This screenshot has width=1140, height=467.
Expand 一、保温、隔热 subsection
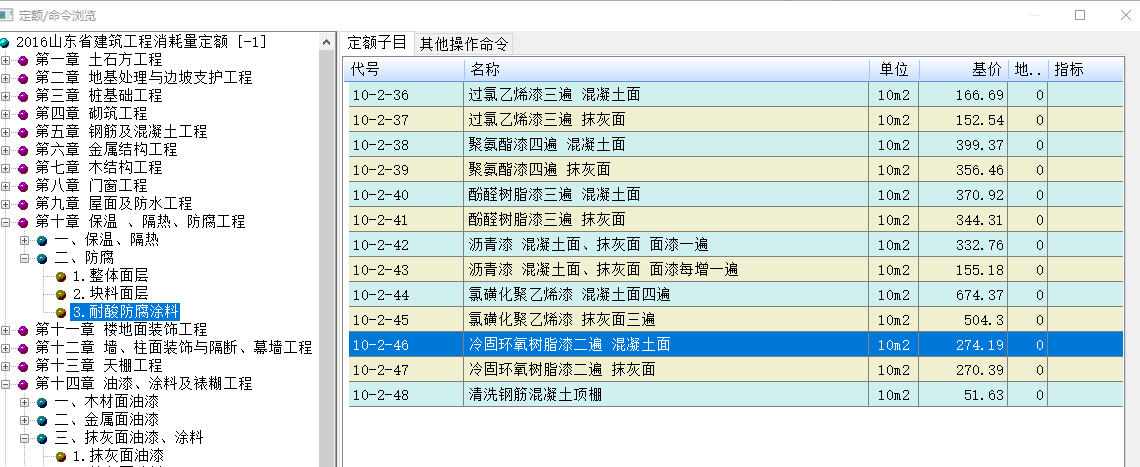(25, 240)
